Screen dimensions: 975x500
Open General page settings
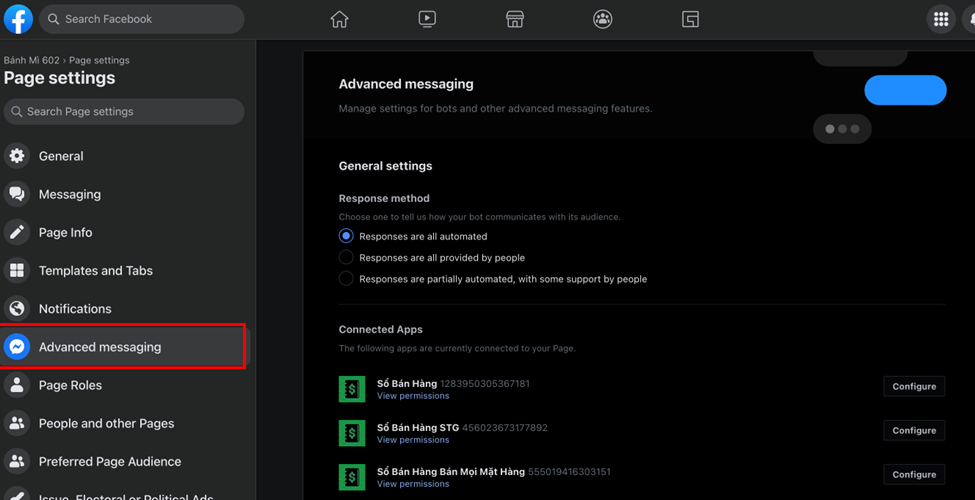[61, 156]
